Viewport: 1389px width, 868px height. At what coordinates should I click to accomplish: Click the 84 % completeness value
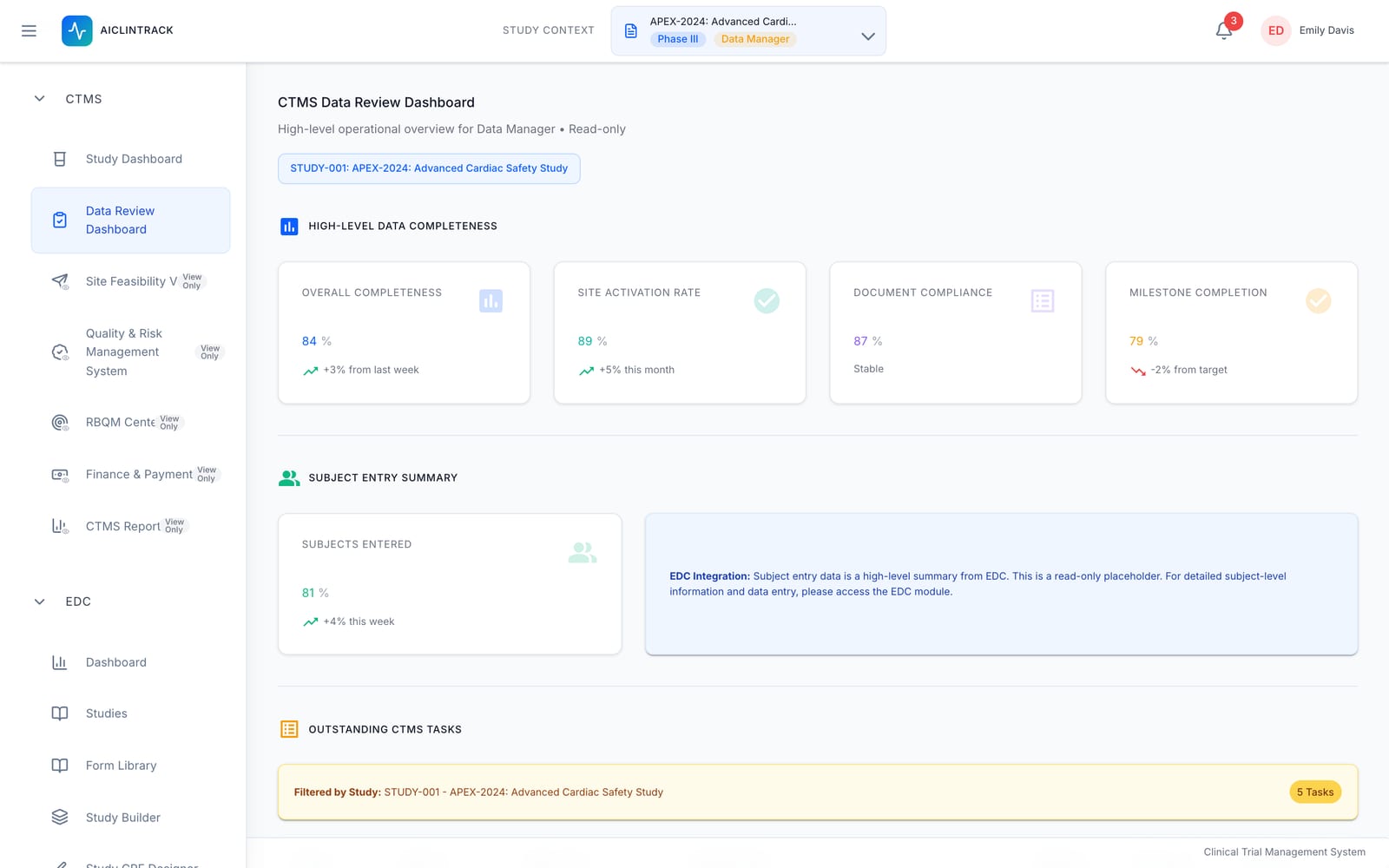pos(317,341)
